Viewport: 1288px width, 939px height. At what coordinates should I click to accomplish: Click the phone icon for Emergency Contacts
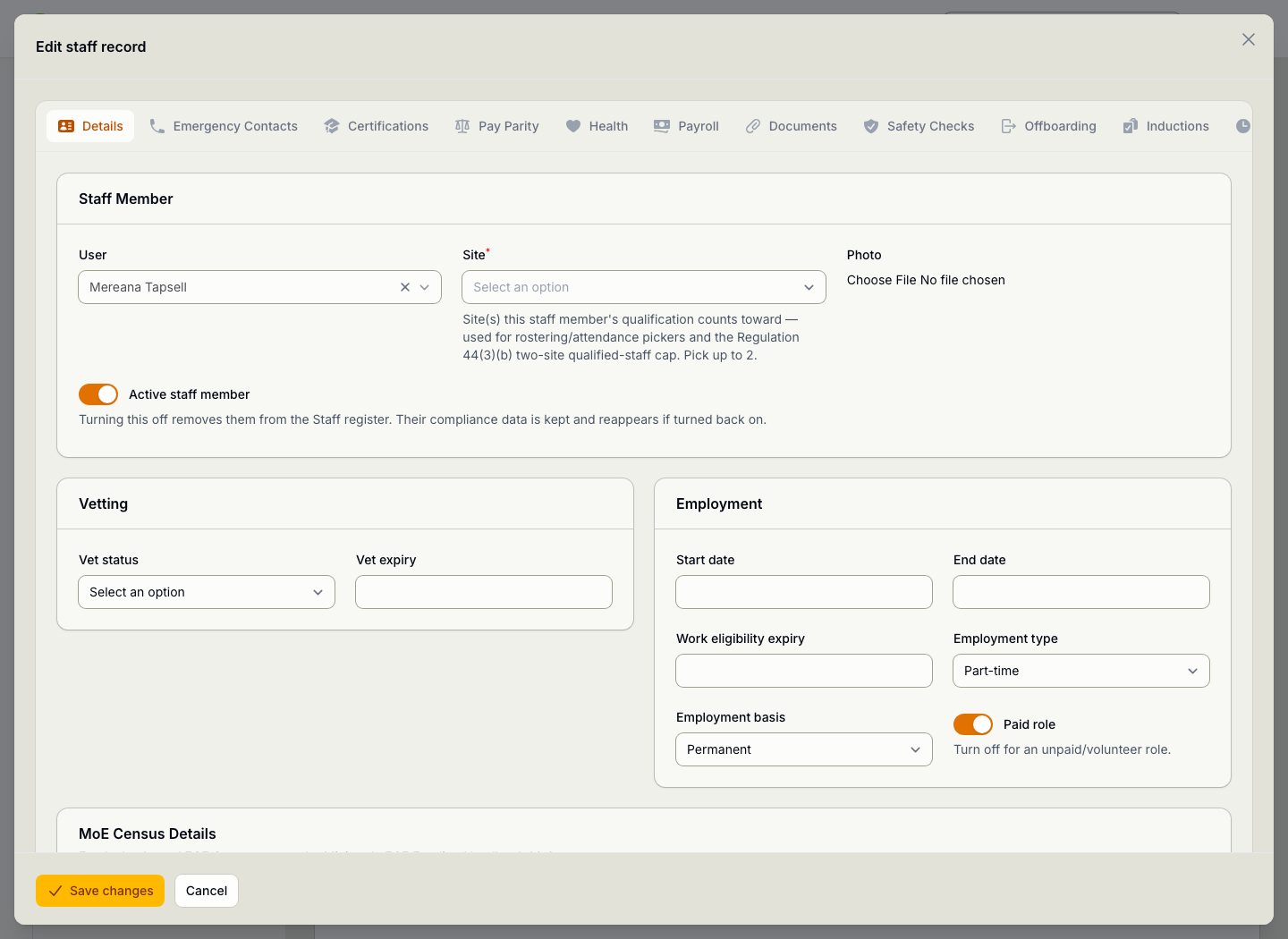pos(157,126)
